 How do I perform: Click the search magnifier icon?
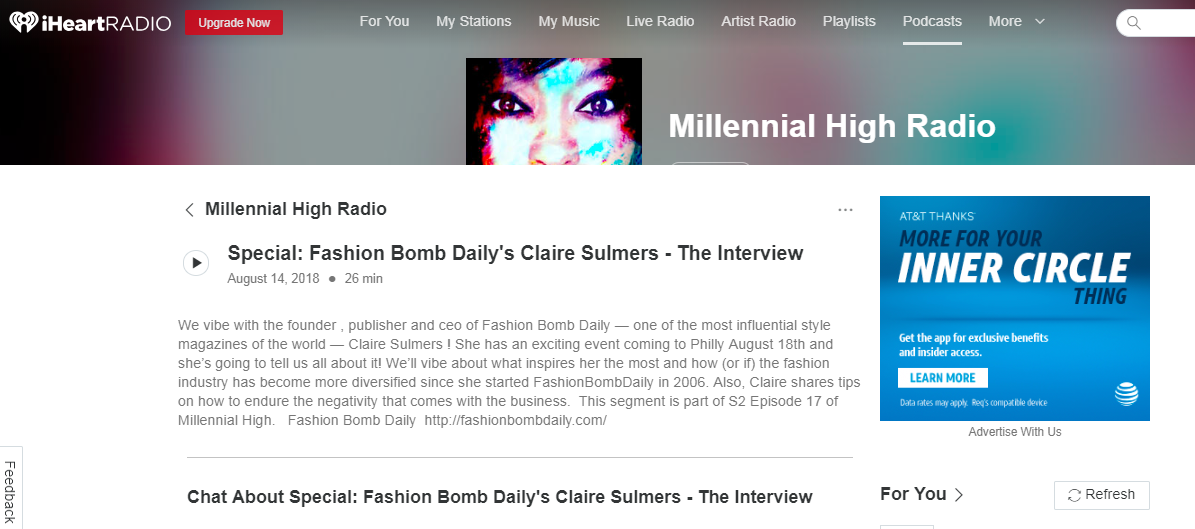[1133, 23]
